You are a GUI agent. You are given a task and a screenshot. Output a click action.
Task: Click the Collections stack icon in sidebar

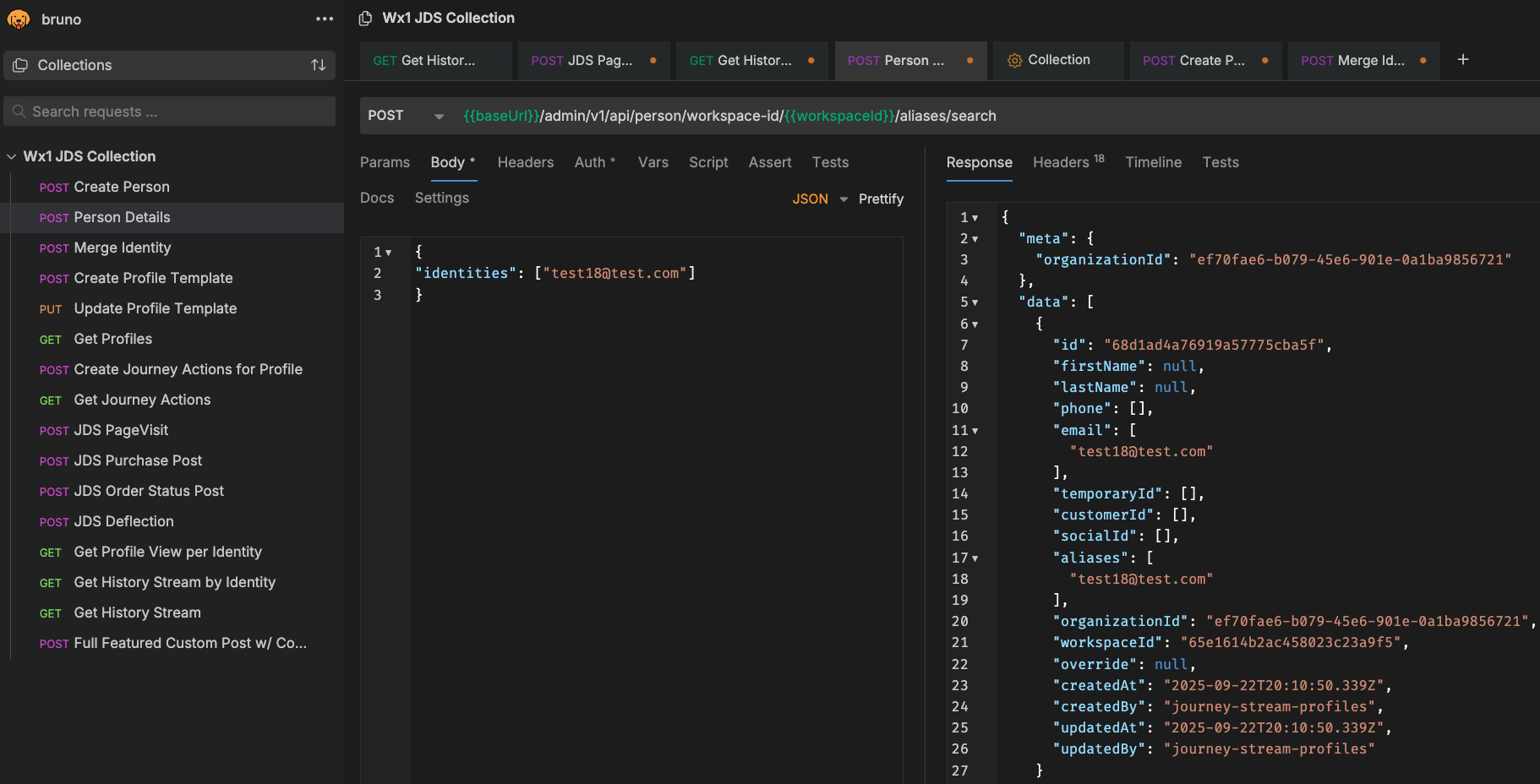(20, 65)
